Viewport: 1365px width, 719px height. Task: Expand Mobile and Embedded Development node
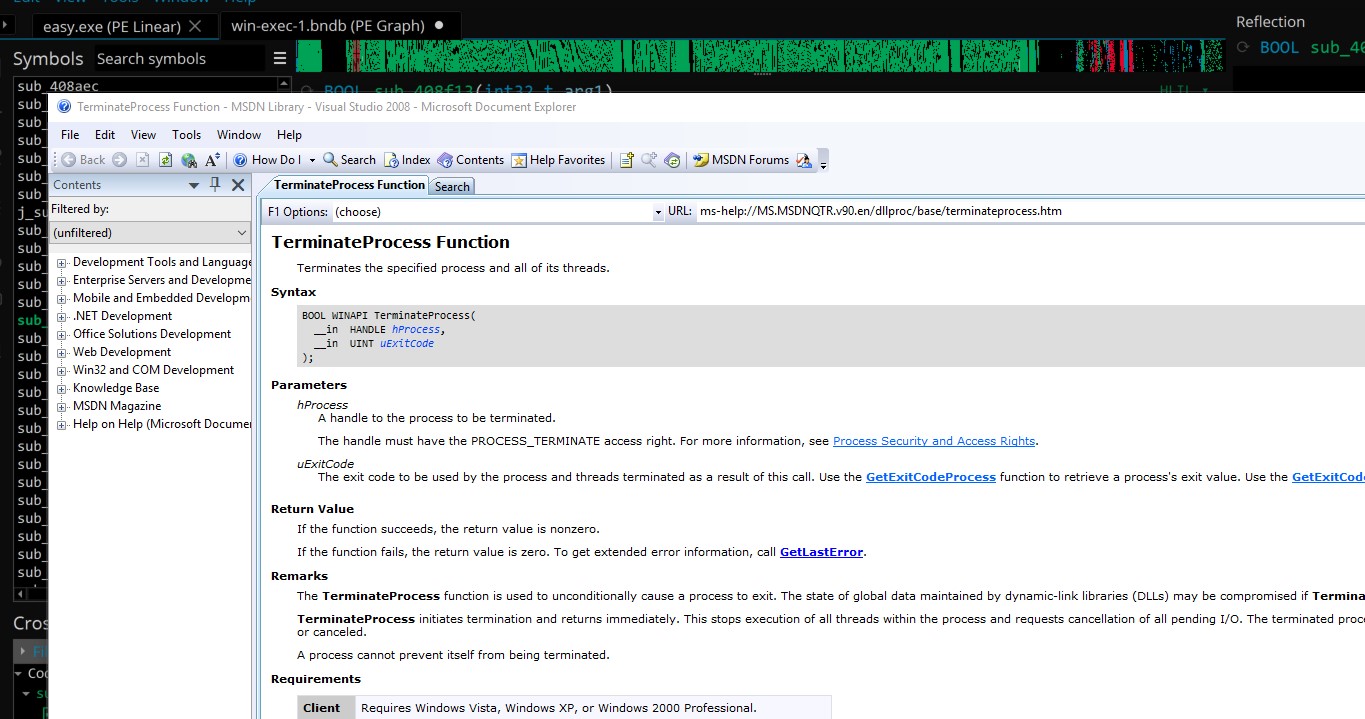tap(62, 299)
